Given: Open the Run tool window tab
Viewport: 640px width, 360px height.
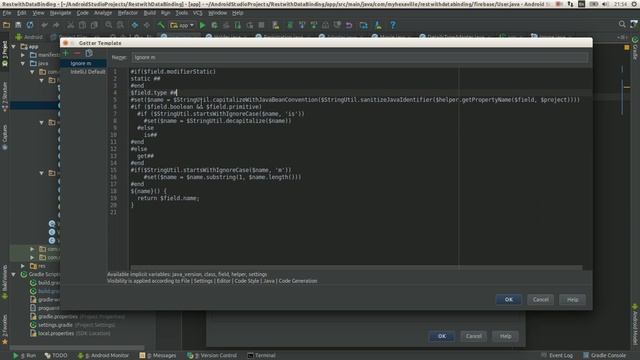Looking at the screenshot, I should 24,356.
